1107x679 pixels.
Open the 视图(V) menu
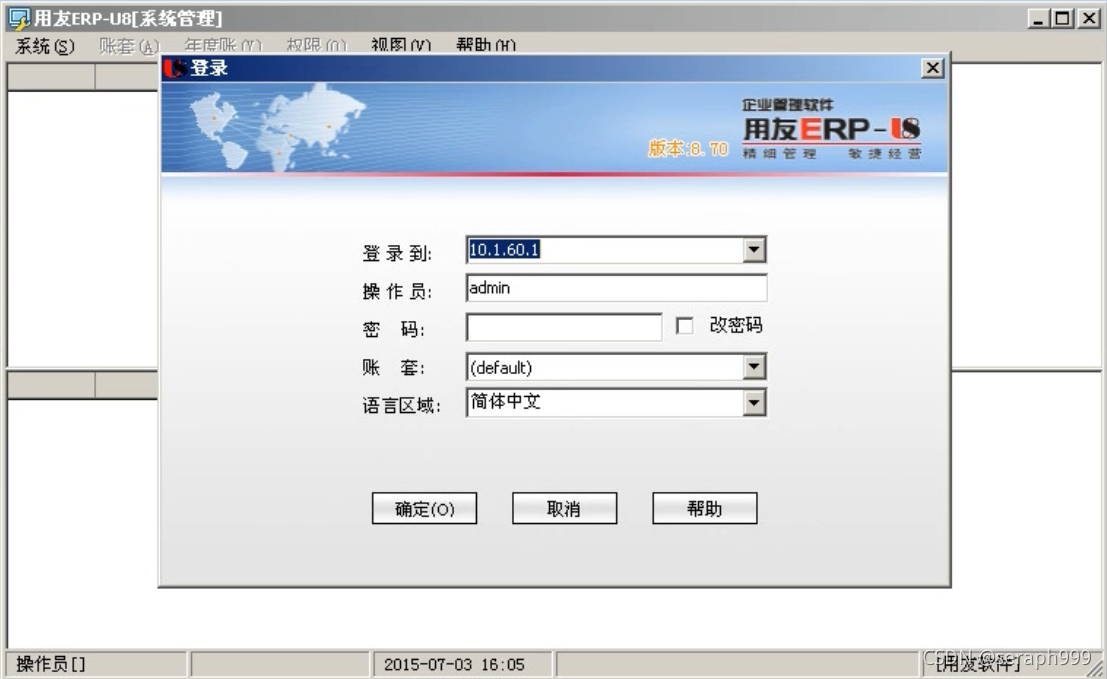point(401,47)
